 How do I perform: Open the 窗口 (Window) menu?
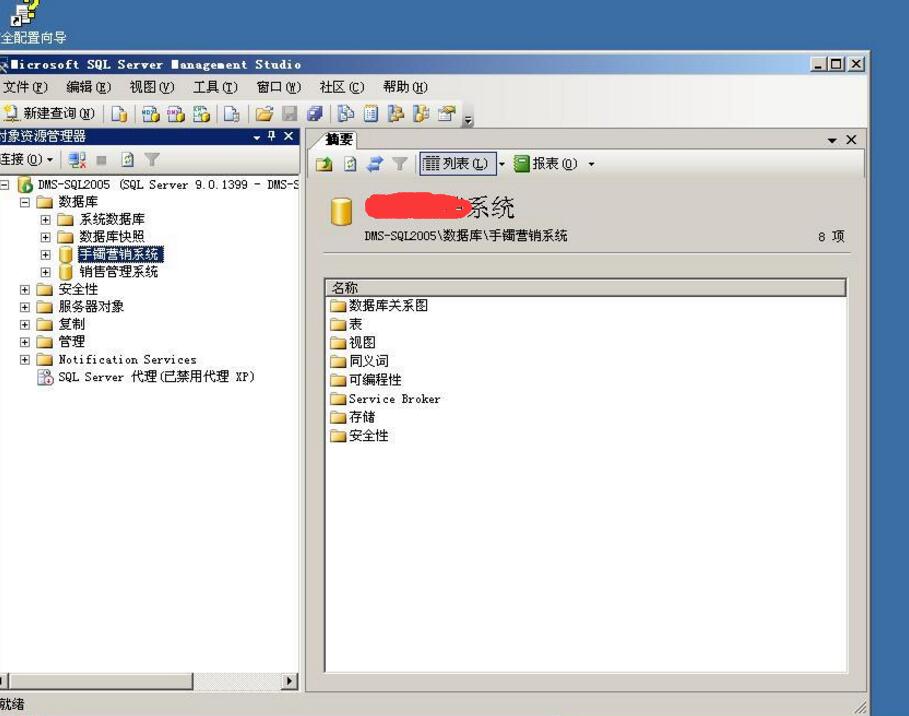point(278,87)
